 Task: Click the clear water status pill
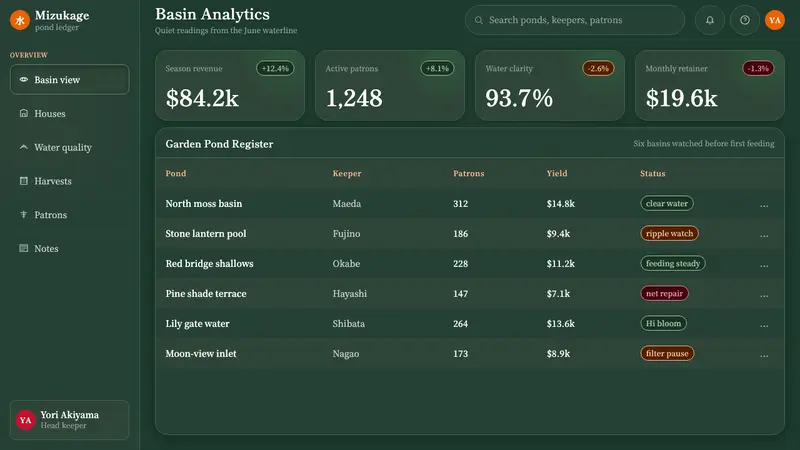(667, 203)
